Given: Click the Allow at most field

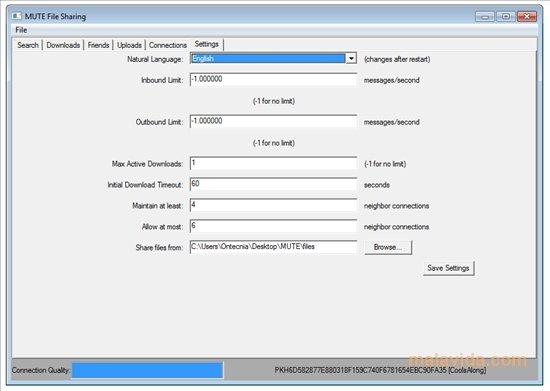Looking at the screenshot, I should (273, 226).
